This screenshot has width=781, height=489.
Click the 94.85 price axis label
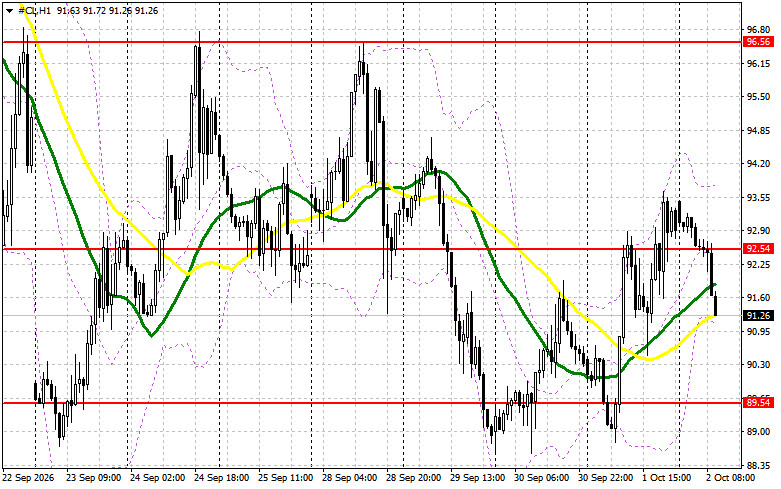(758, 130)
